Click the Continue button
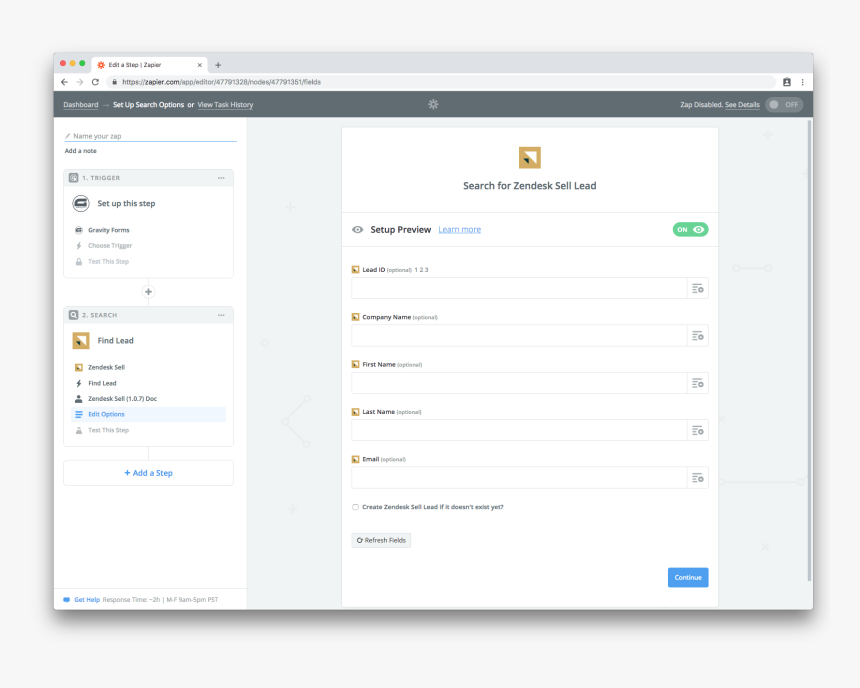This screenshot has width=860, height=688. tap(688, 577)
